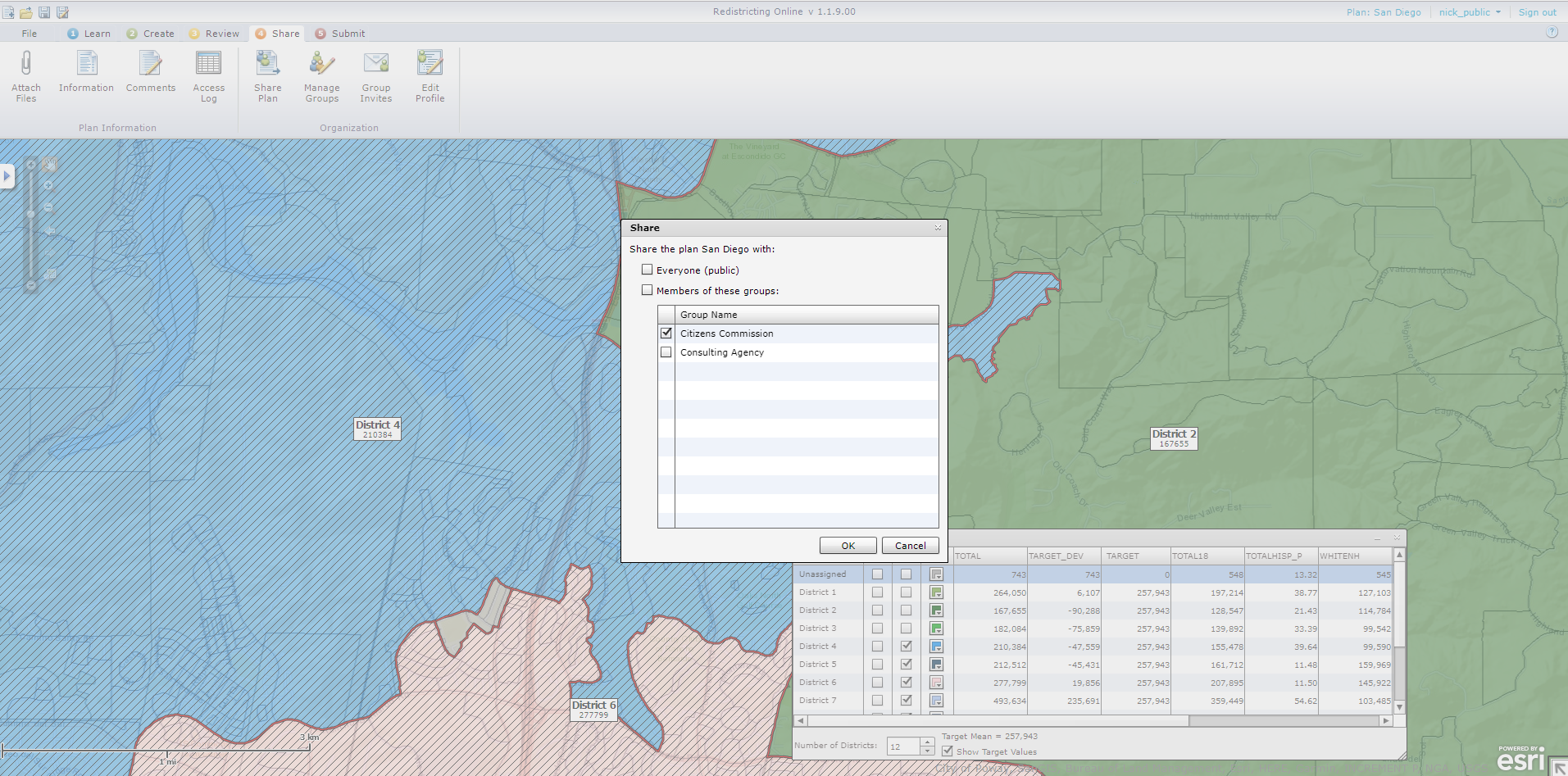Viewport: 1568px width, 776px height.
Task: Click the full extent map tool icon
Action: tap(50, 275)
